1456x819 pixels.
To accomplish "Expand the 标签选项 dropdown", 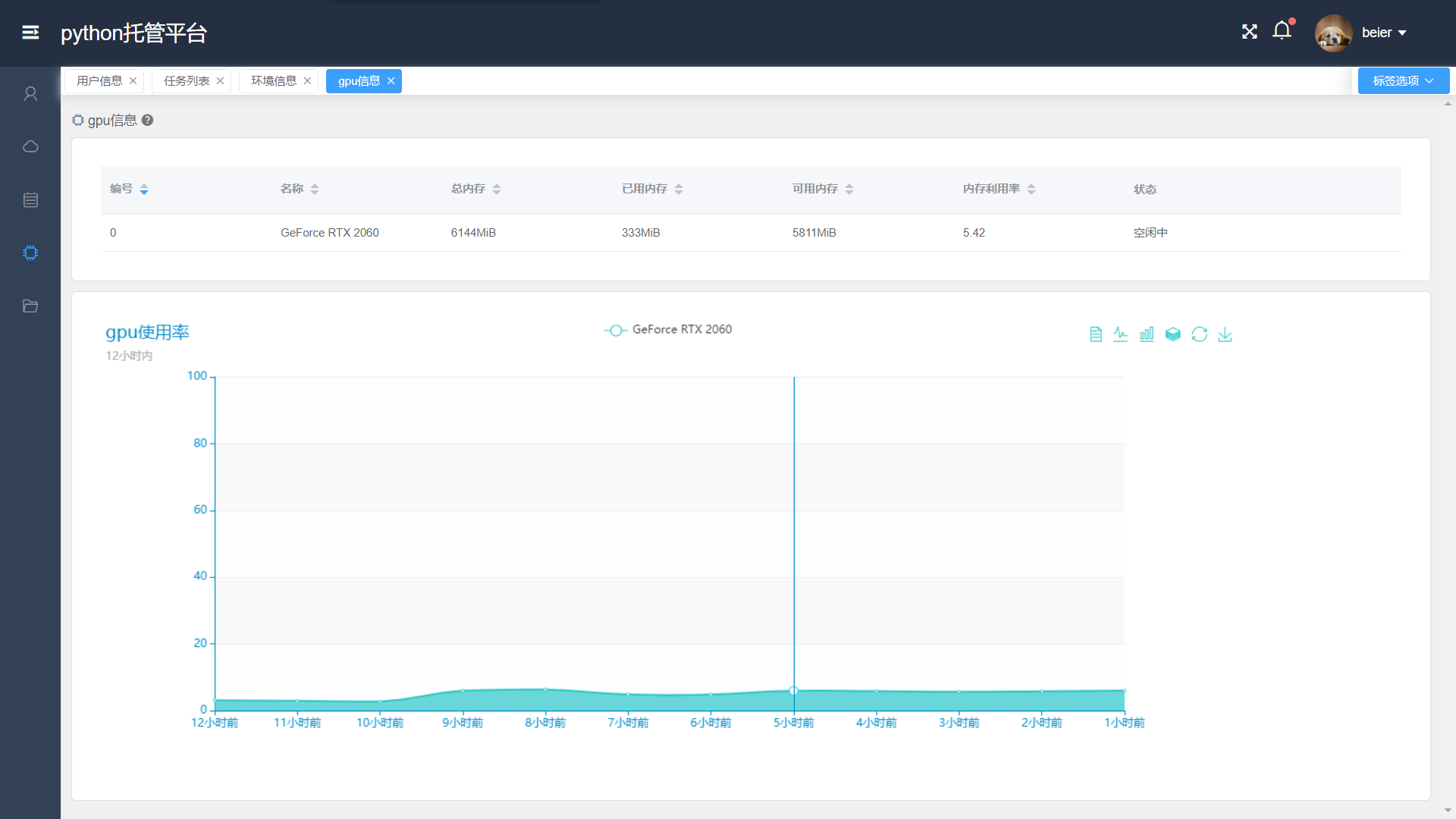I will click(1403, 81).
